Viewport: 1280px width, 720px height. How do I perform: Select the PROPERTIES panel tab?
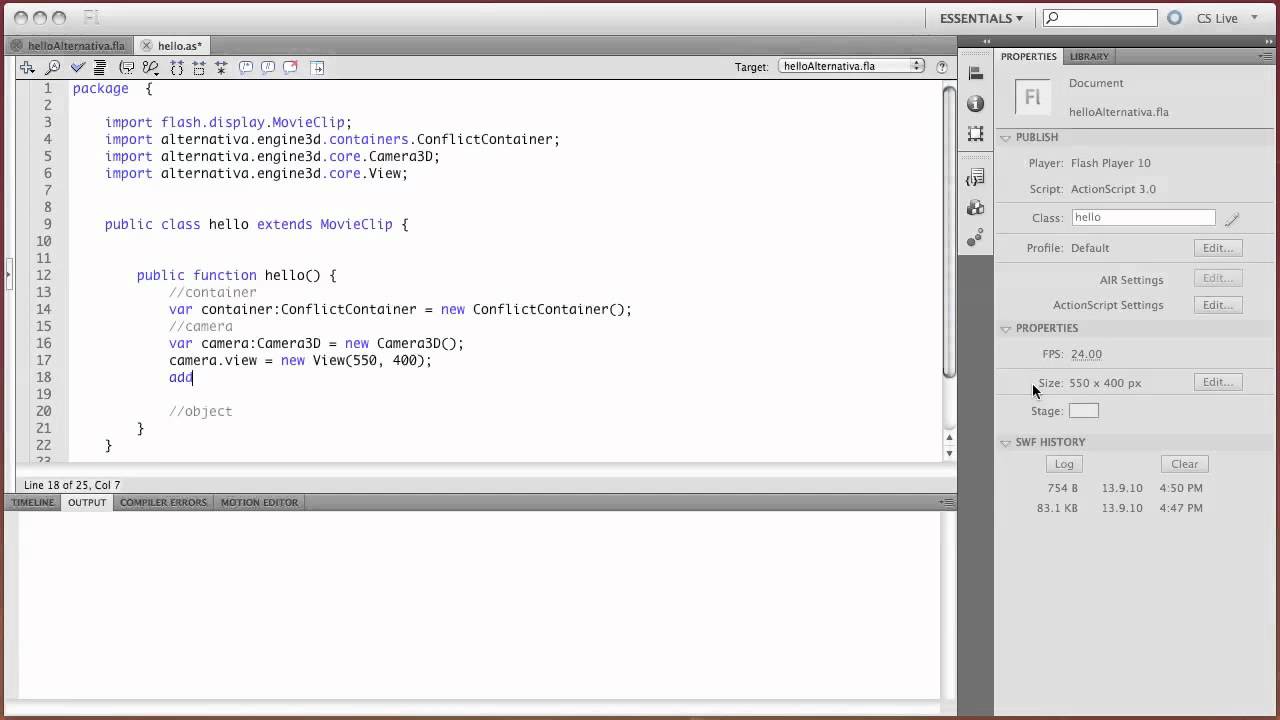point(1029,57)
